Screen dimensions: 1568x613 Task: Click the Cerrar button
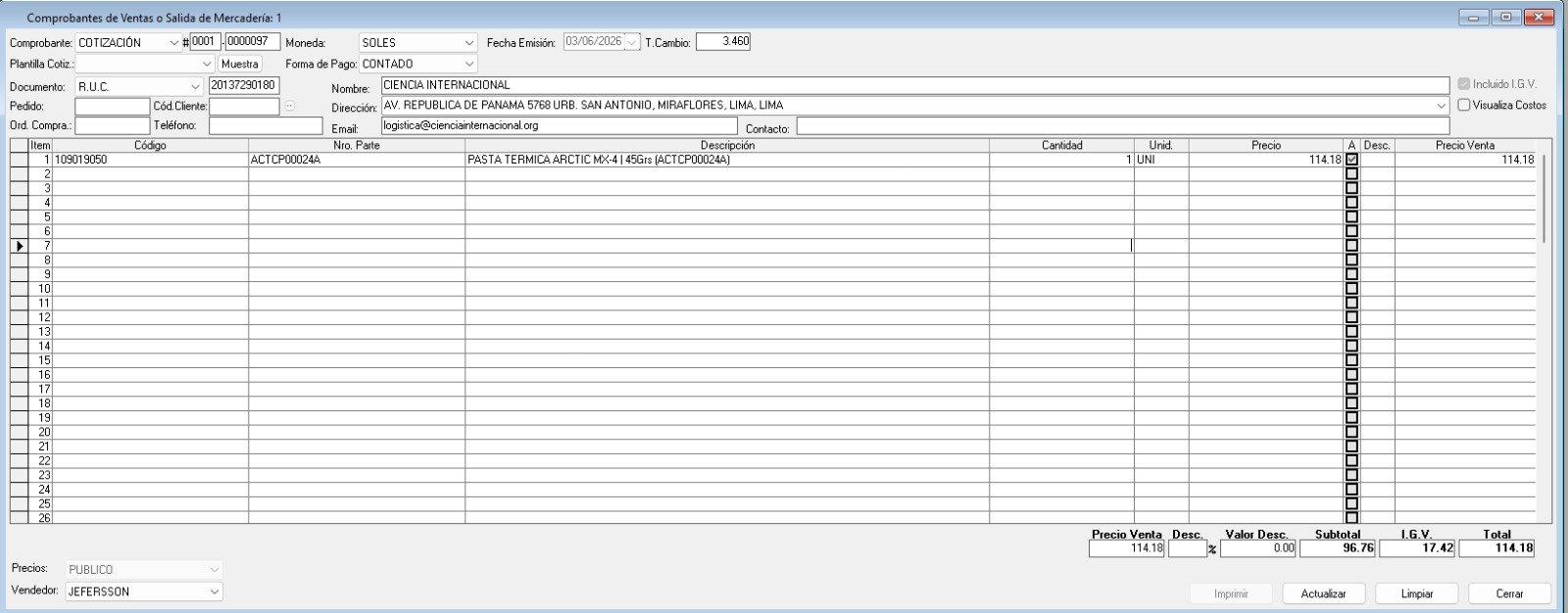(1509, 593)
